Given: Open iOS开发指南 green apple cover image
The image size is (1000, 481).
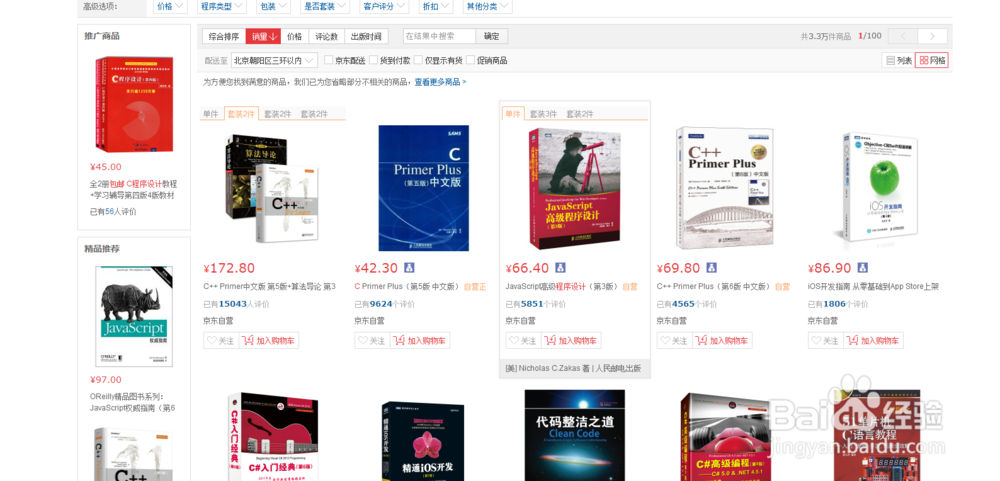Looking at the screenshot, I should point(880,186).
